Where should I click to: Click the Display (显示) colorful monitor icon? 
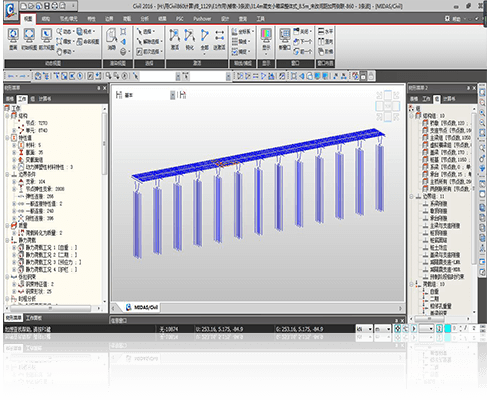[266, 35]
